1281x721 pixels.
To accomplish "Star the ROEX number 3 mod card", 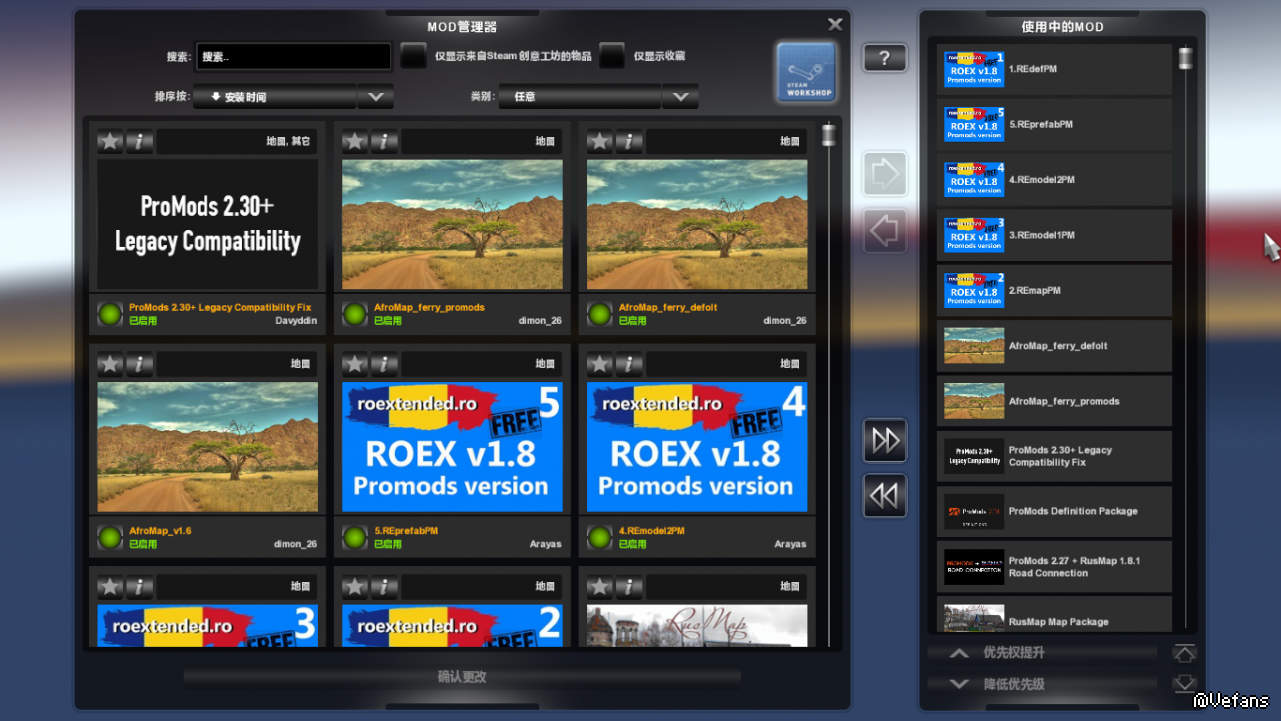I will coord(111,587).
